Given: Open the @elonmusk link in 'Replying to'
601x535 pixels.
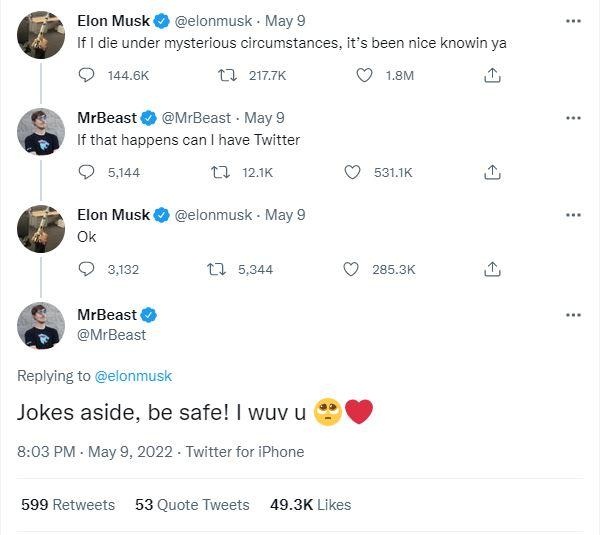Looking at the screenshot, I should click(133, 376).
